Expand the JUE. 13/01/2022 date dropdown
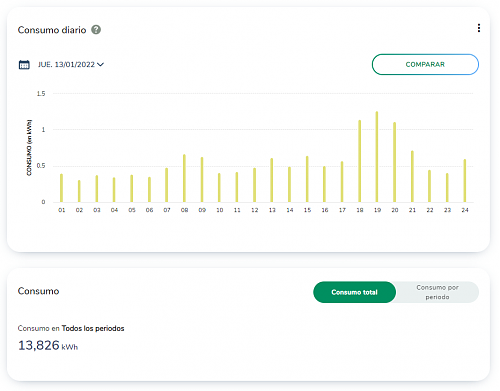This screenshot has height=391, width=500. (71, 64)
